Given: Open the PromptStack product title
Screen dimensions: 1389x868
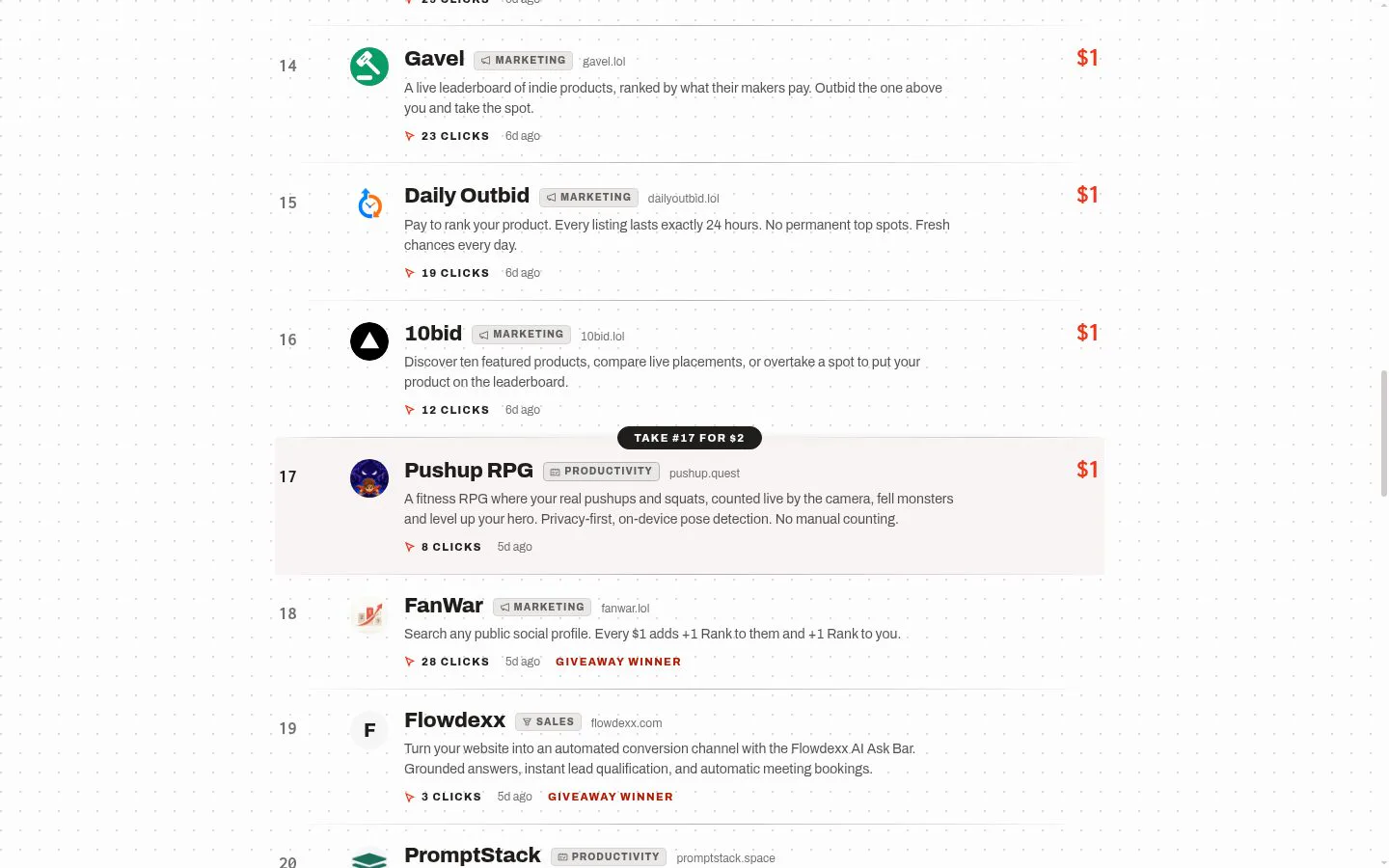Looking at the screenshot, I should pyautogui.click(x=473, y=855).
